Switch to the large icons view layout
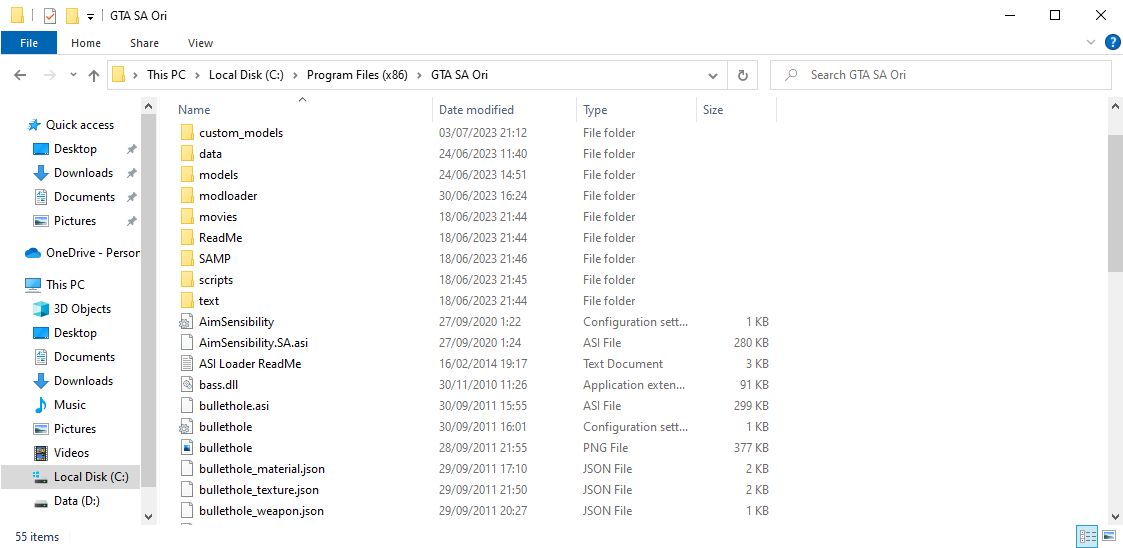Screen dimensions: 1123x548 pos(1109,536)
